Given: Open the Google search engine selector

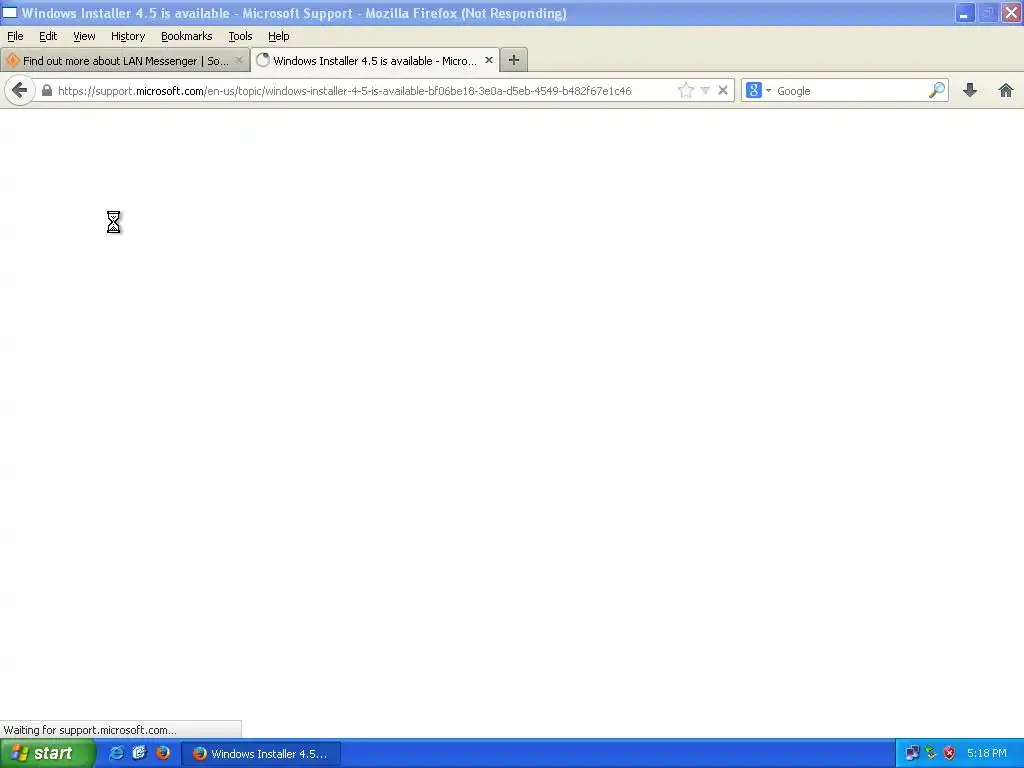Looking at the screenshot, I should click(x=758, y=90).
